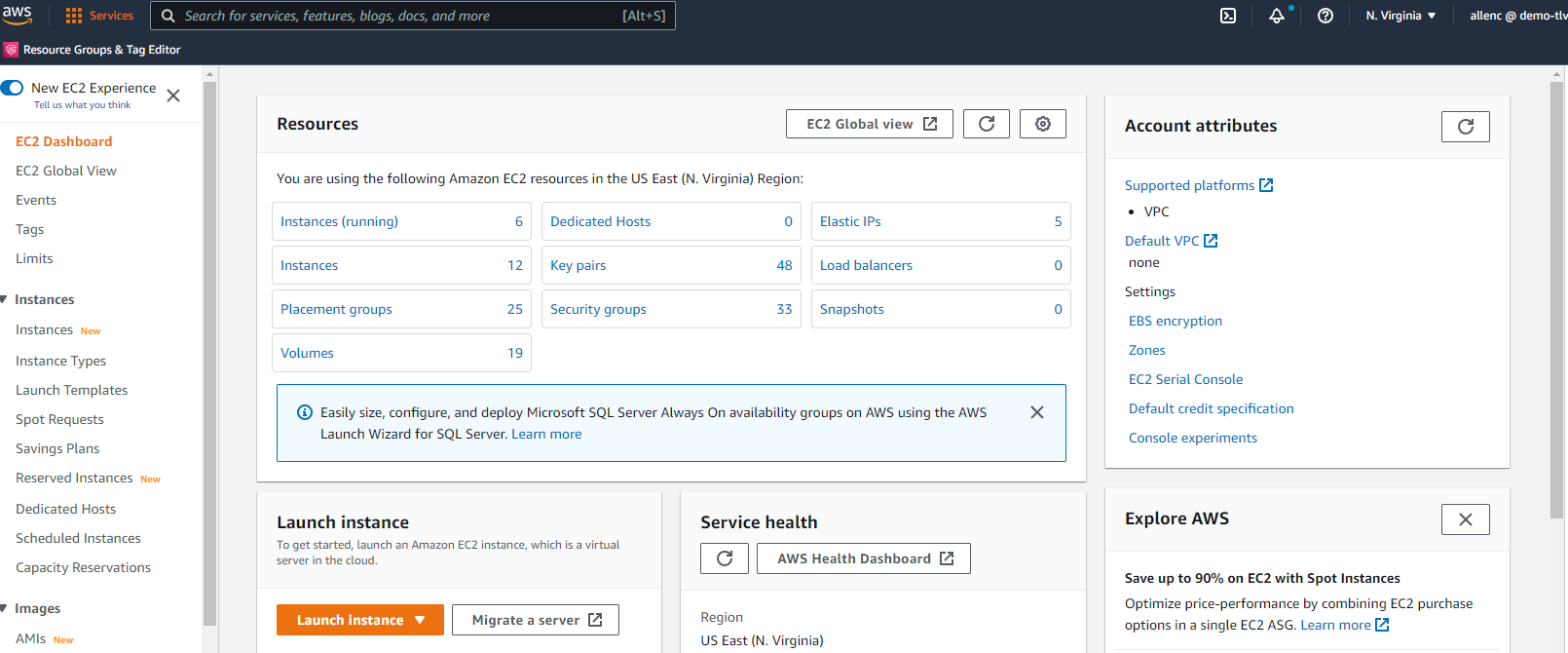Collapse the Instances sidebar section
The height and width of the screenshot is (653, 1568).
(5, 299)
